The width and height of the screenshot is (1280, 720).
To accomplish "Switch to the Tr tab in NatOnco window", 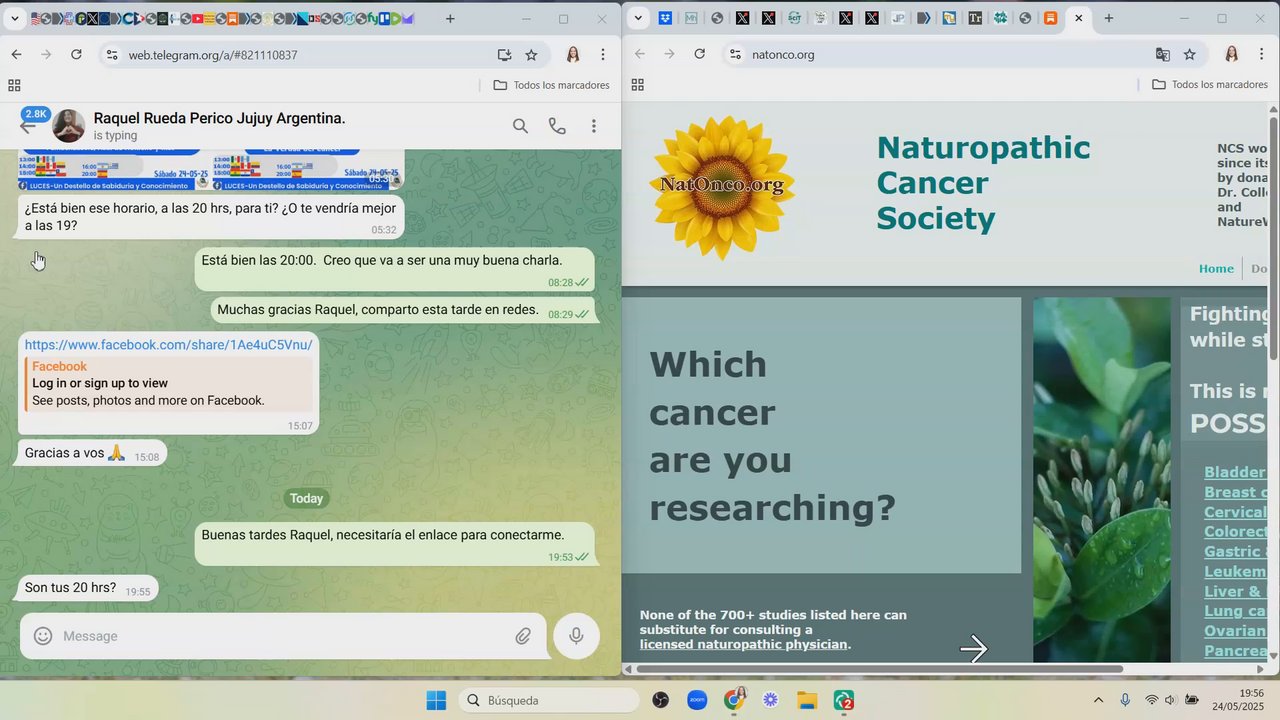I will point(975,18).
